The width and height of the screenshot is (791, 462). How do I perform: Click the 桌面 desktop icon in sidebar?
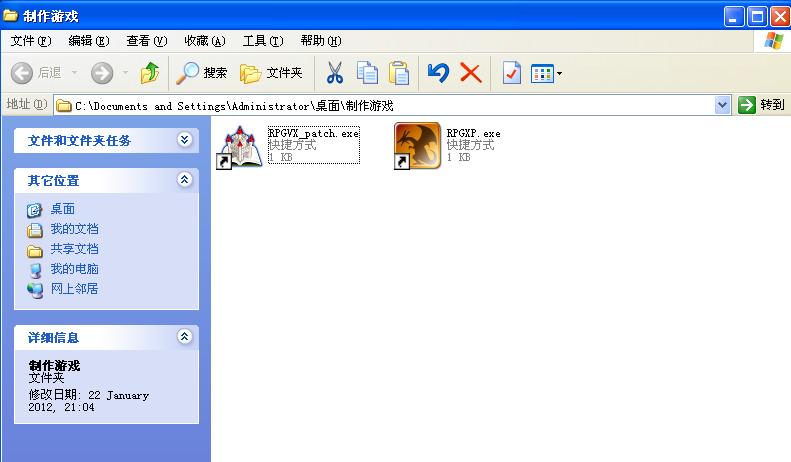34,210
